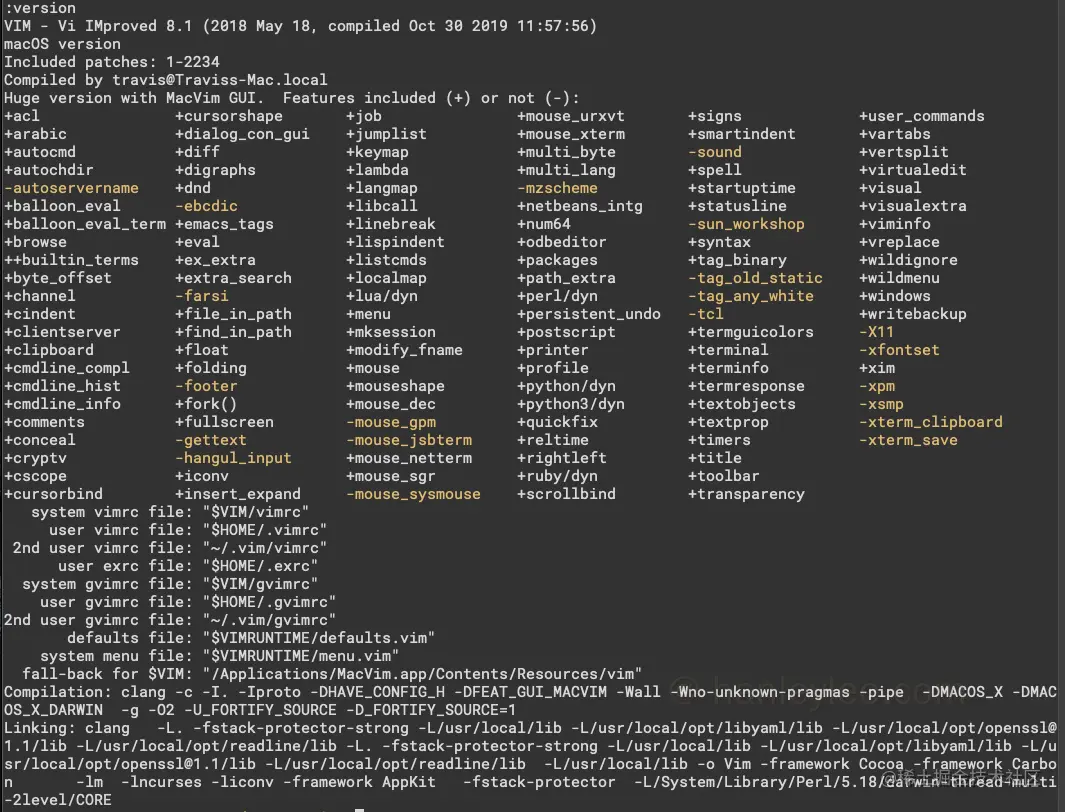Click the '-tag_any_white' feature
The width and height of the screenshot is (1065, 812).
coord(751,296)
